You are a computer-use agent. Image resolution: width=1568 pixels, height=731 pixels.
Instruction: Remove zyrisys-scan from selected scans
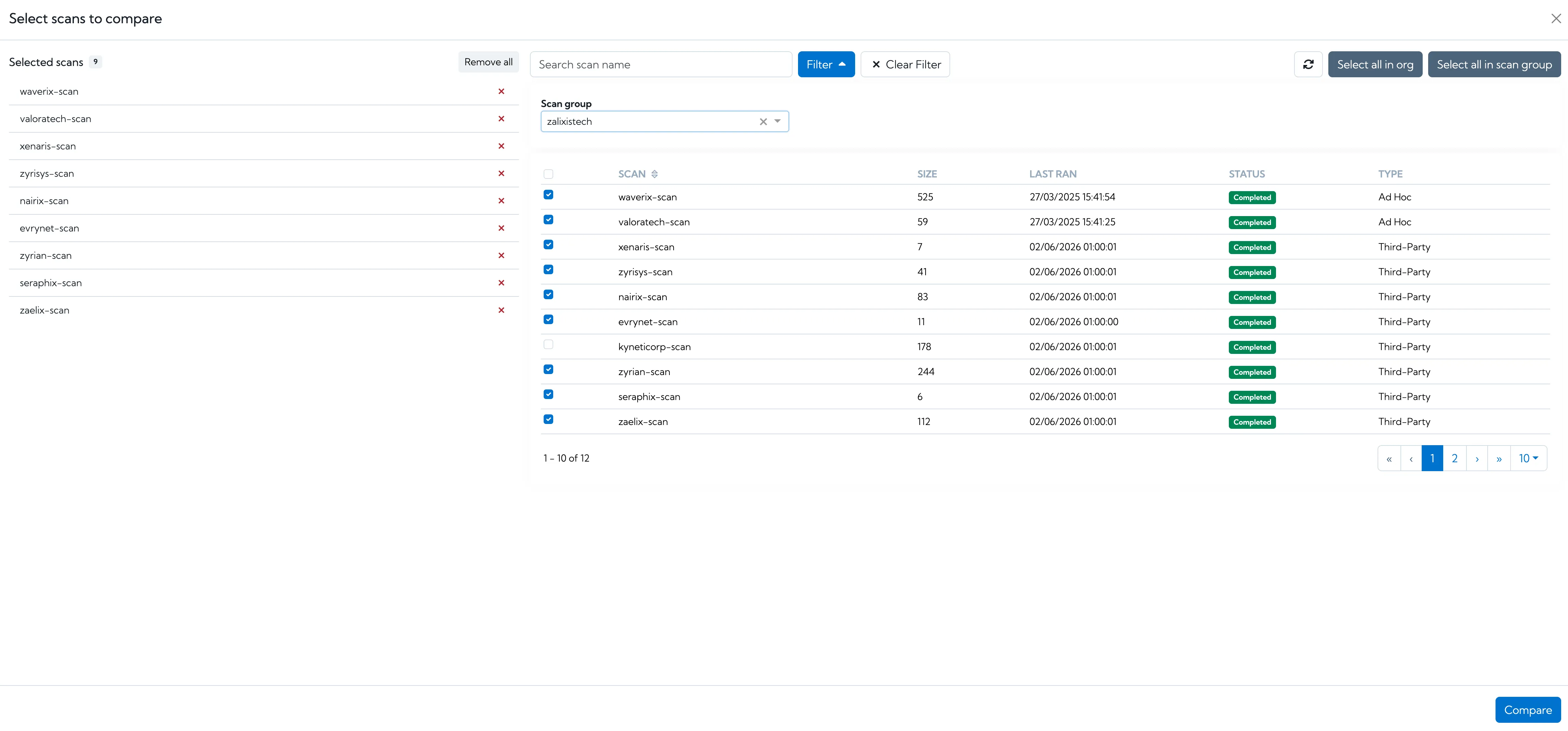pyautogui.click(x=501, y=173)
